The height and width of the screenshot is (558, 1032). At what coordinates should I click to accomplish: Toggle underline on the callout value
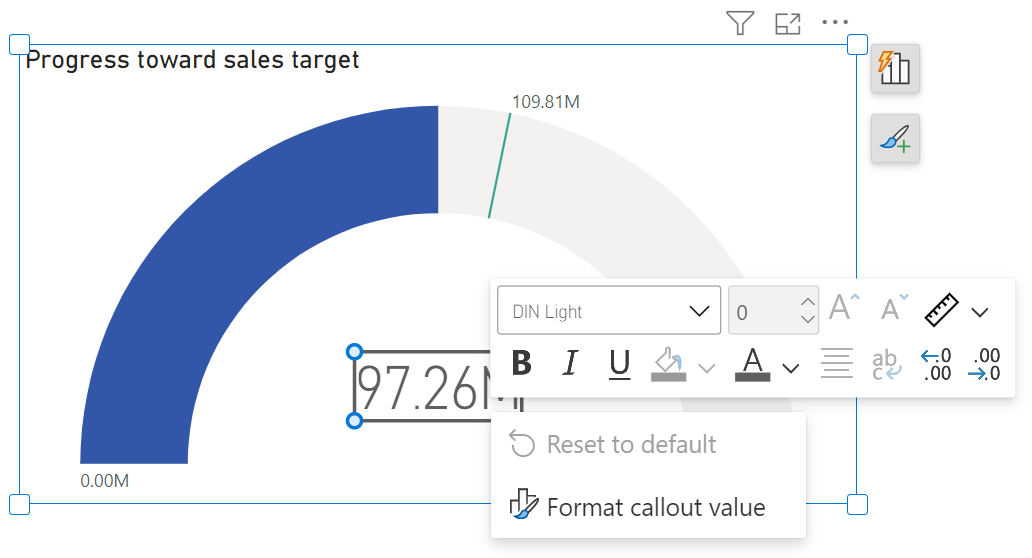[620, 363]
